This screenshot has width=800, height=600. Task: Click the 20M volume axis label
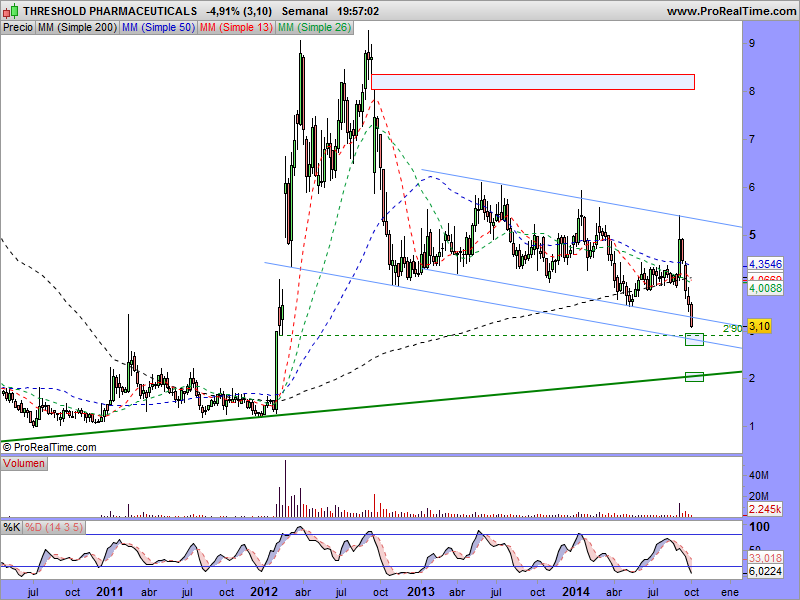pos(759,496)
